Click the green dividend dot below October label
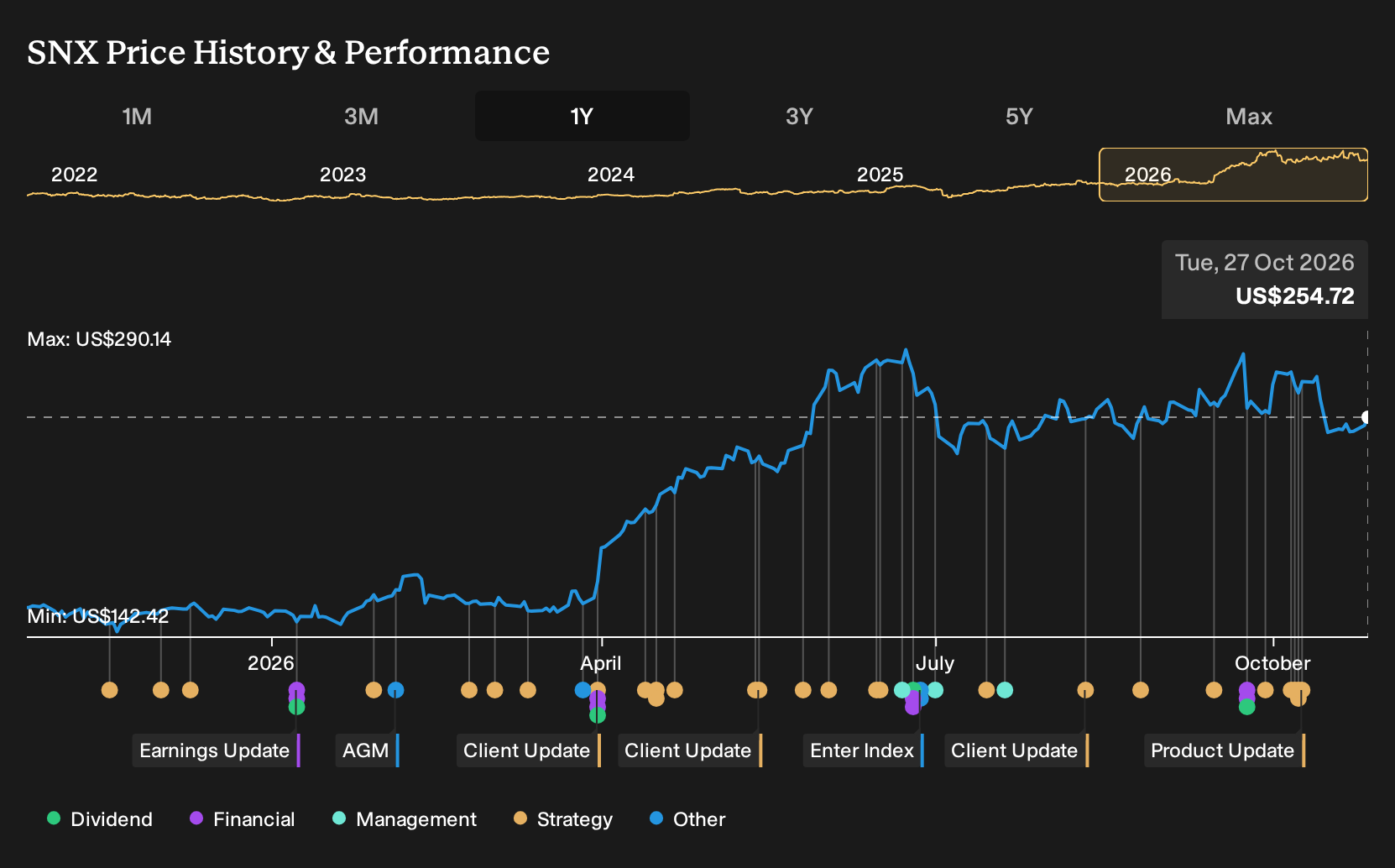 pyautogui.click(x=1247, y=707)
